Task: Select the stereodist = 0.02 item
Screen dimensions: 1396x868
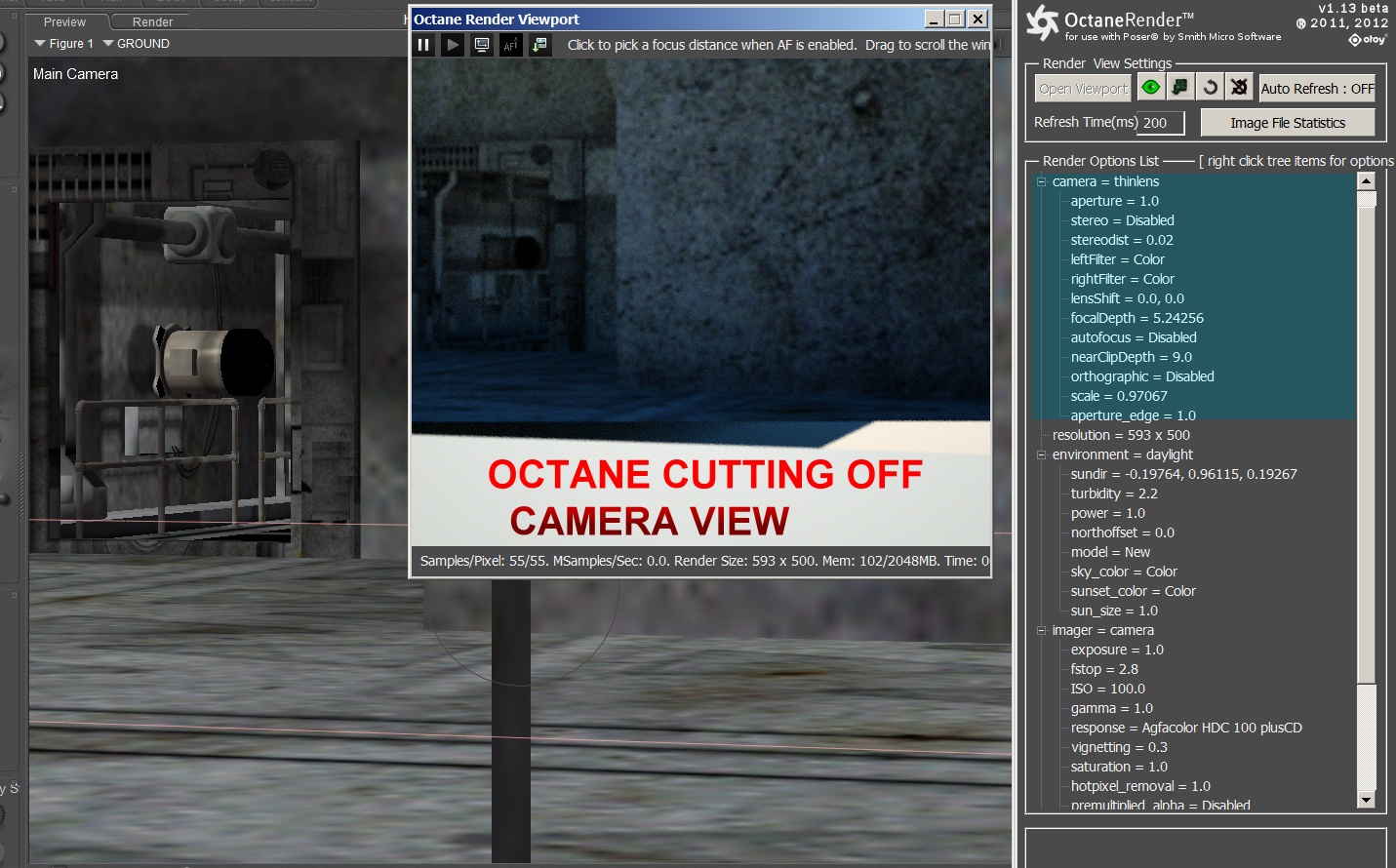Action: point(1122,240)
